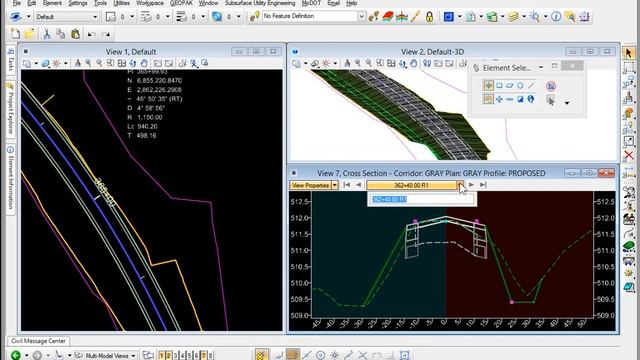Open the View Properties dropdown arrow
The image size is (640, 360).
(334, 185)
